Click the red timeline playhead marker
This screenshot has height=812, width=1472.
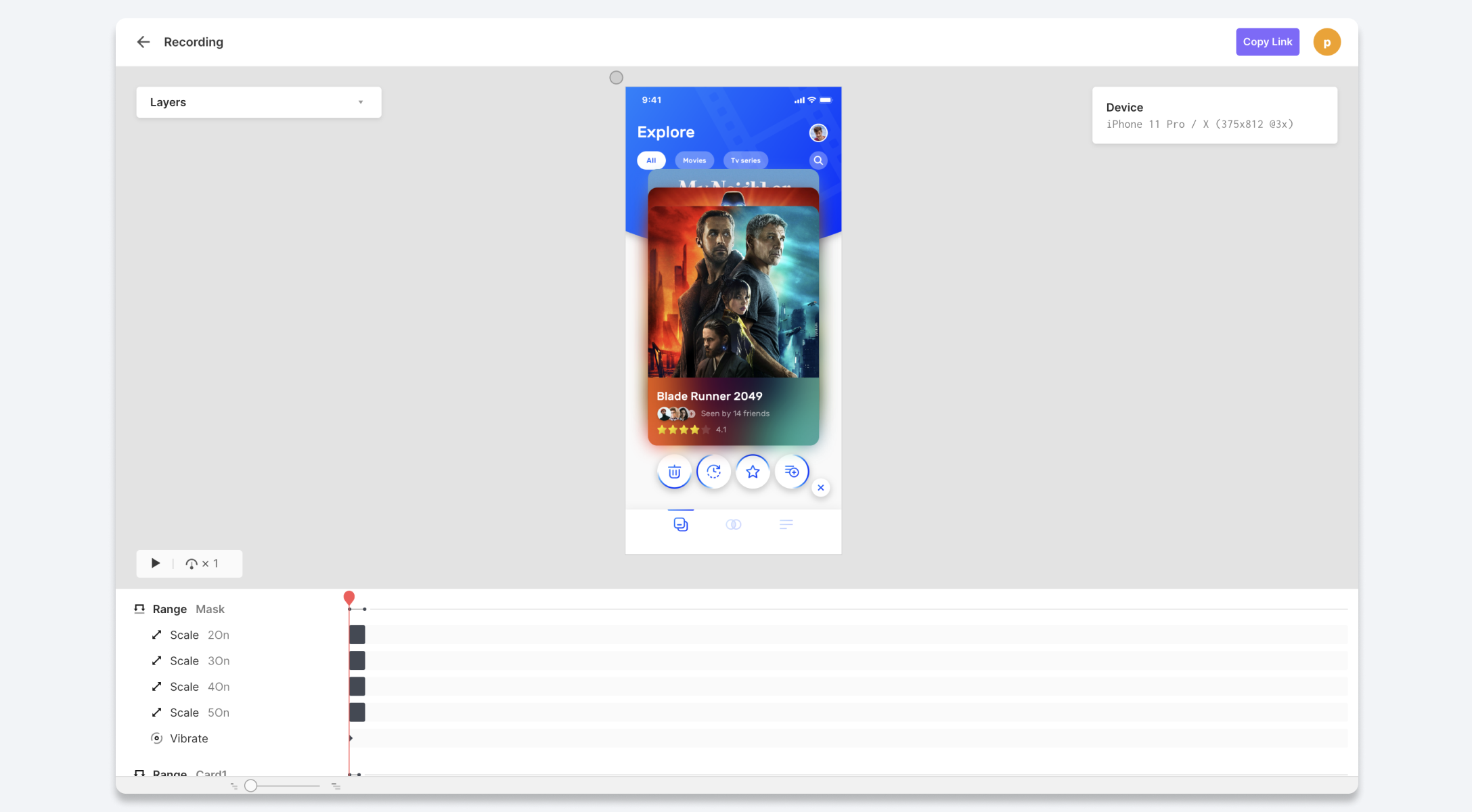point(349,597)
